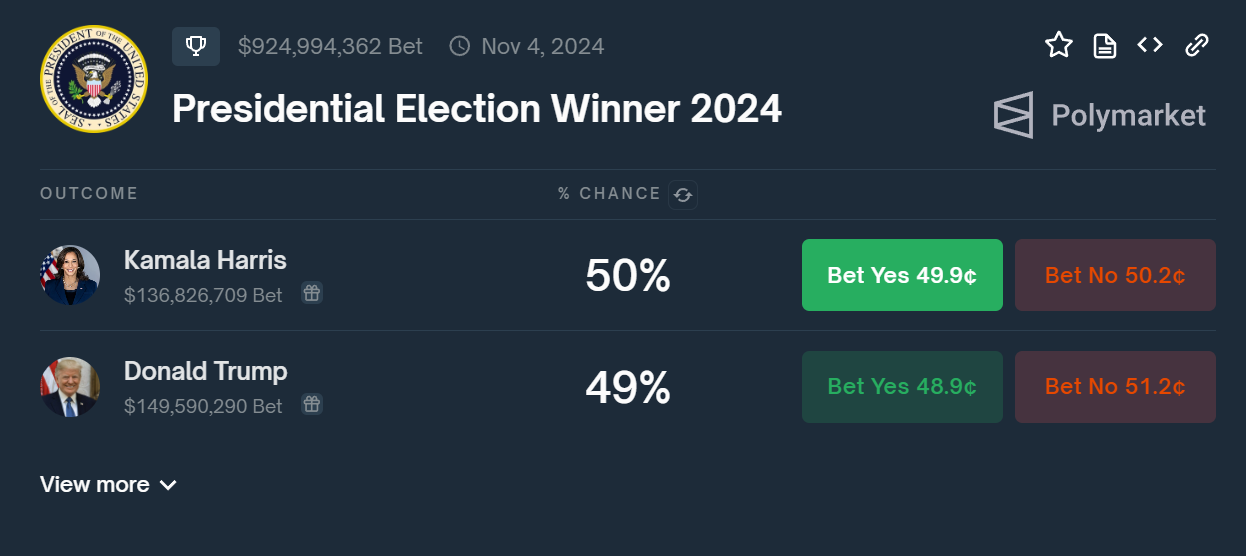Click the Polymarket logo
Screen dimensions: 1246x556
(1100, 115)
